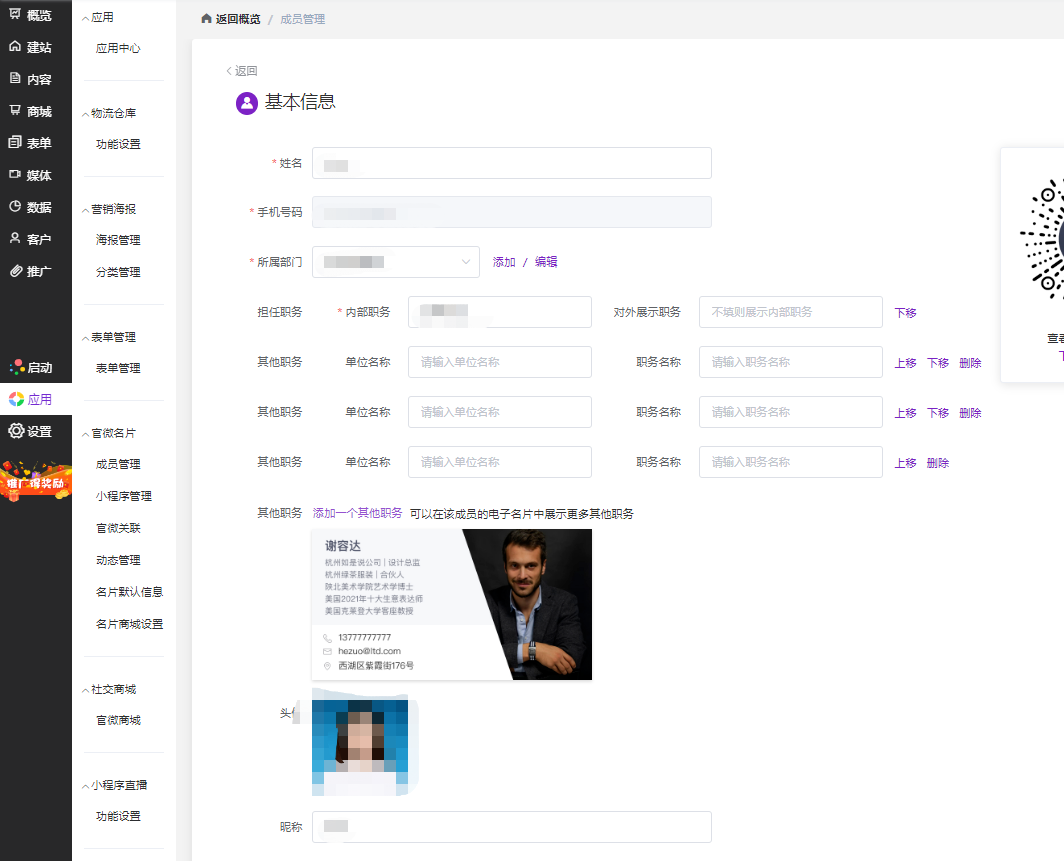Click the 数据 data chart icon

tap(15, 207)
